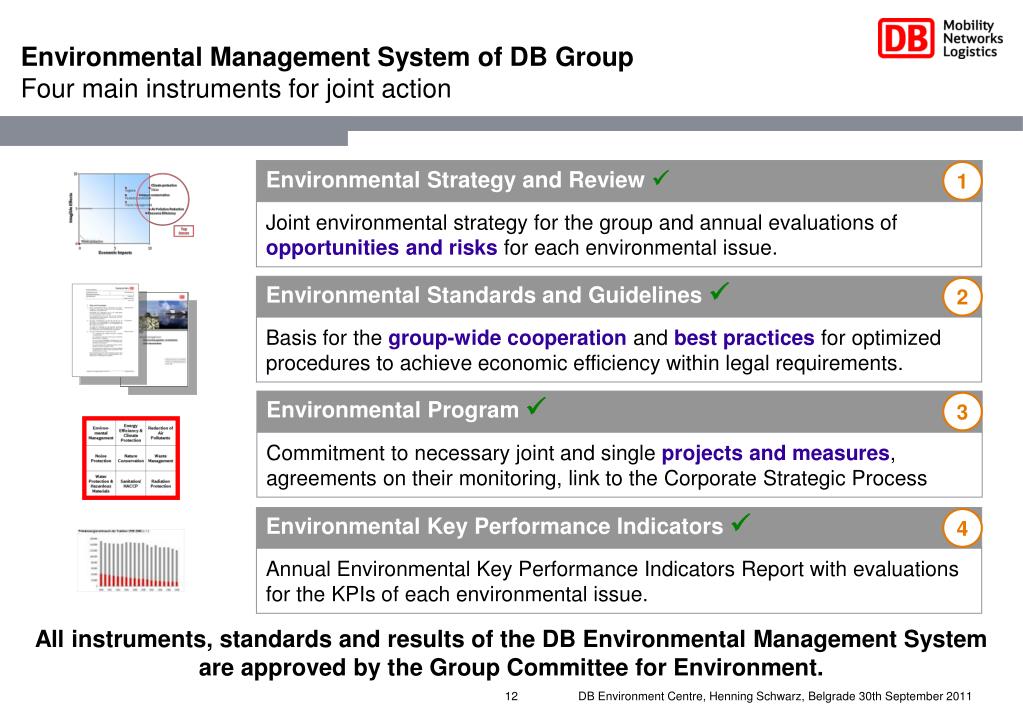Select the Environmental Program header
Viewport: 1023px width, 708px height.
(x=618, y=411)
